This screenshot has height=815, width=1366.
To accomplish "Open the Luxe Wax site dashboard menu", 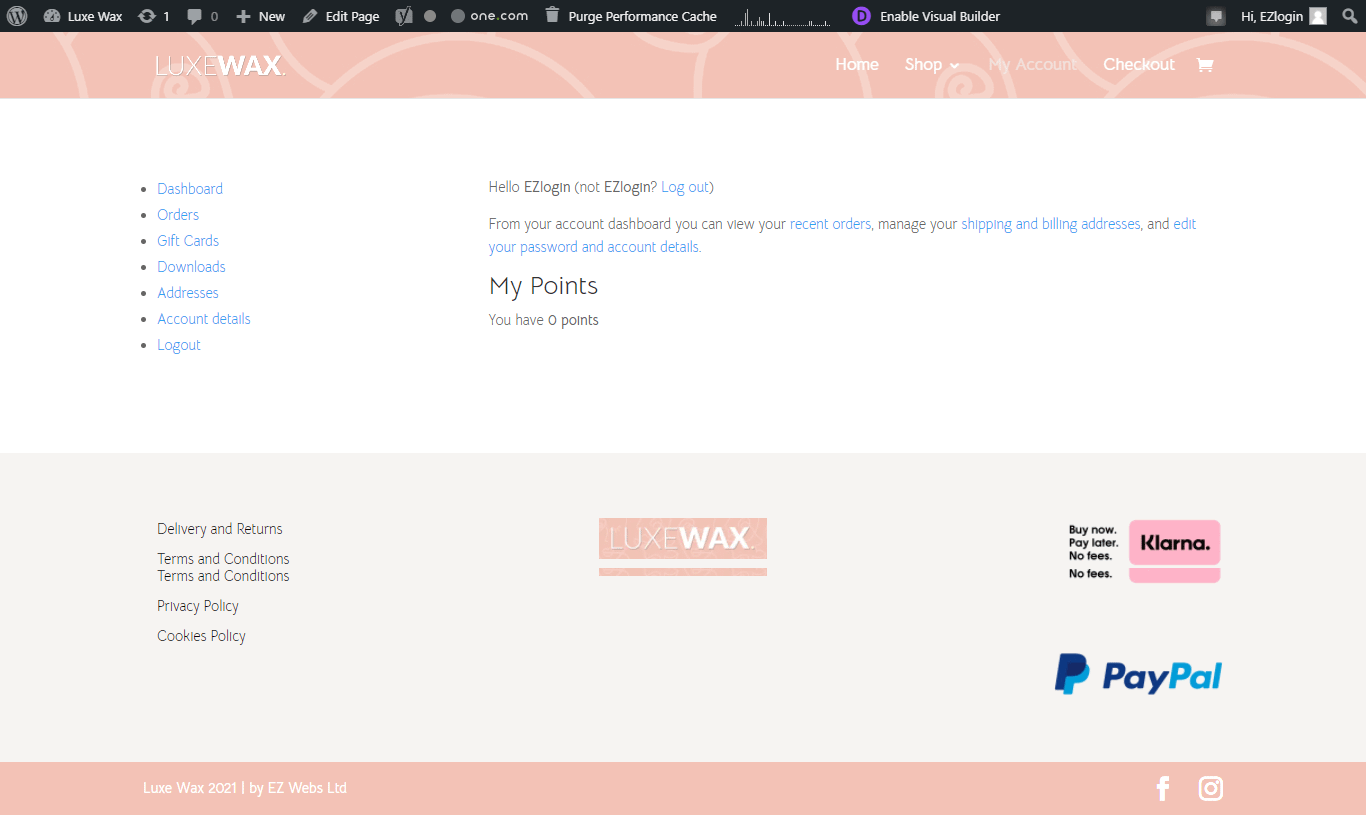I will 83,16.
